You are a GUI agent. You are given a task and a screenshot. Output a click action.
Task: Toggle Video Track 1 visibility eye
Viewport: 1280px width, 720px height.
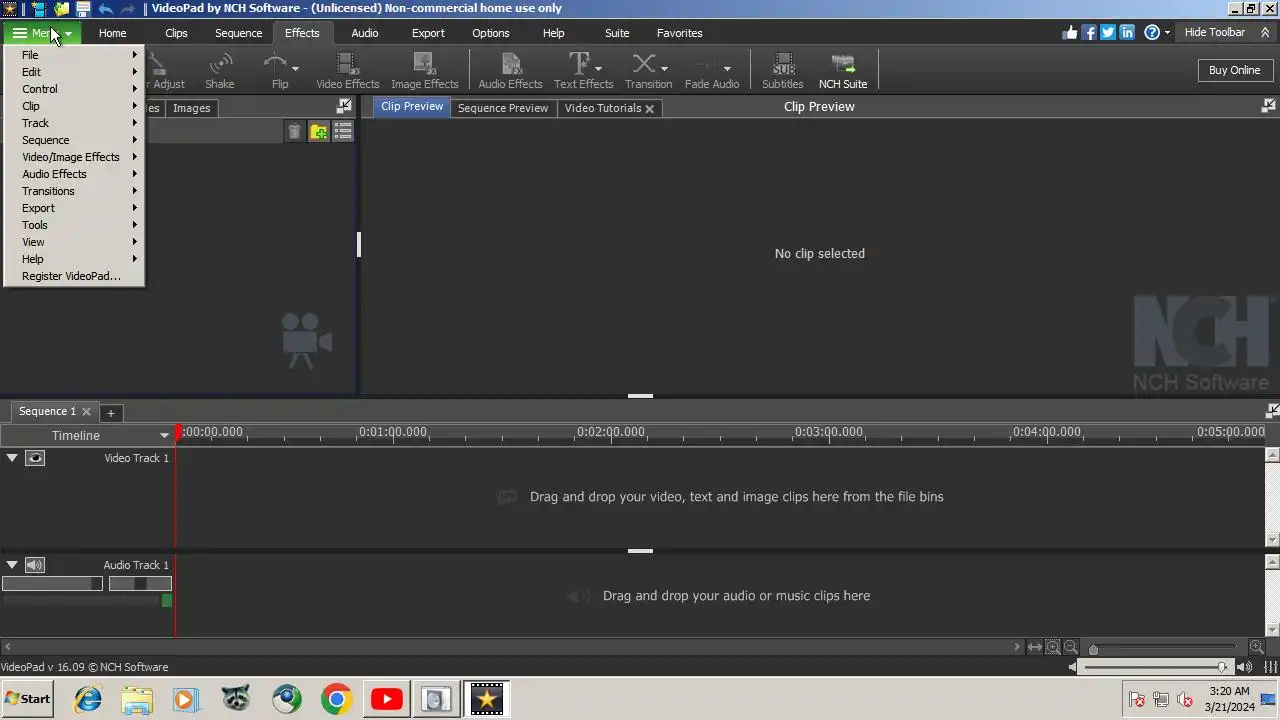point(35,458)
